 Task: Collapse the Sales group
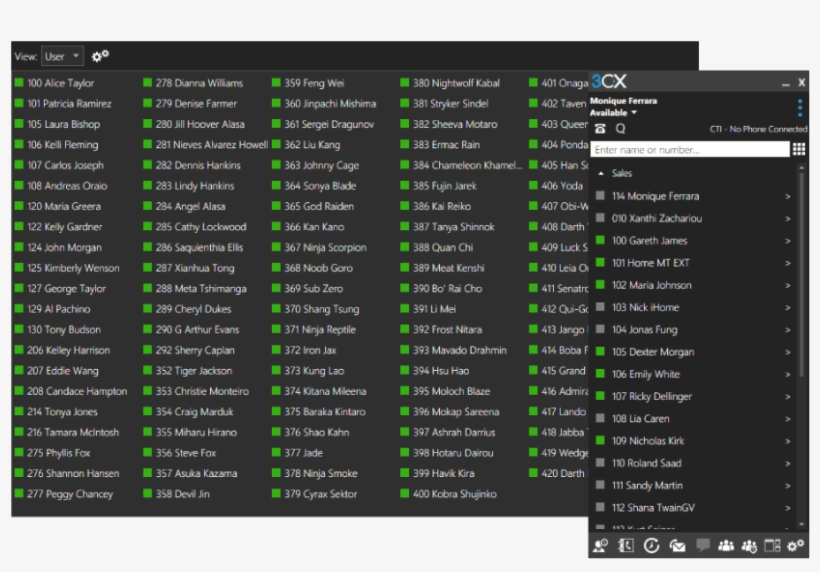pyautogui.click(x=601, y=173)
